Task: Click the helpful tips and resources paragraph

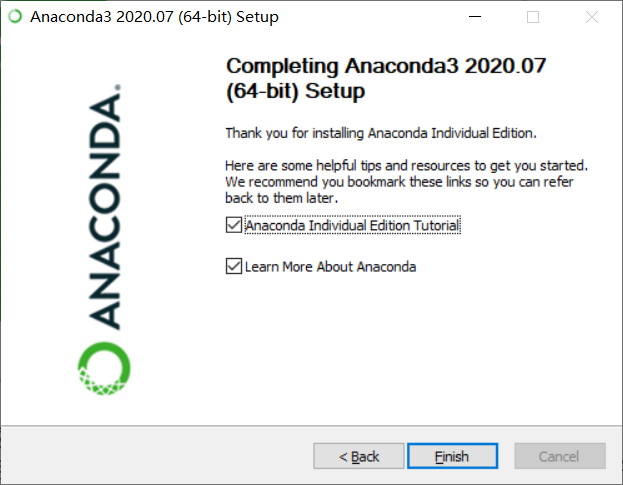Action: [x=406, y=182]
